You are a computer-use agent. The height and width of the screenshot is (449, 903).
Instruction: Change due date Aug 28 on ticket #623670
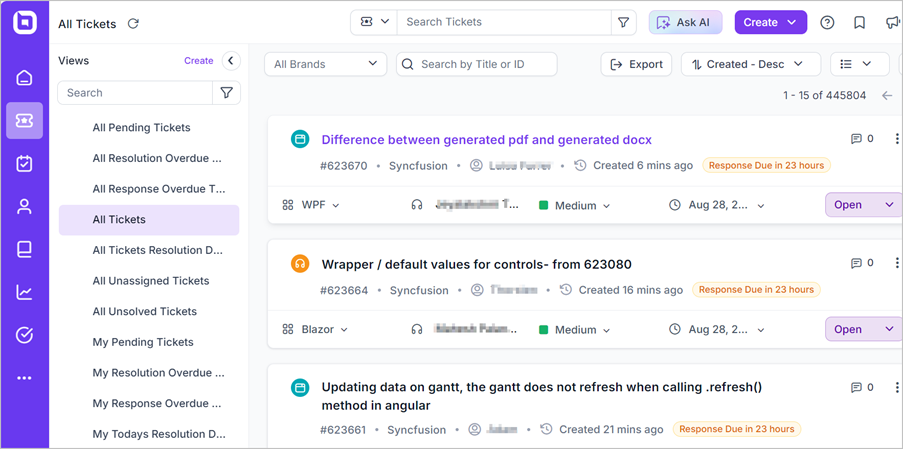pos(717,205)
